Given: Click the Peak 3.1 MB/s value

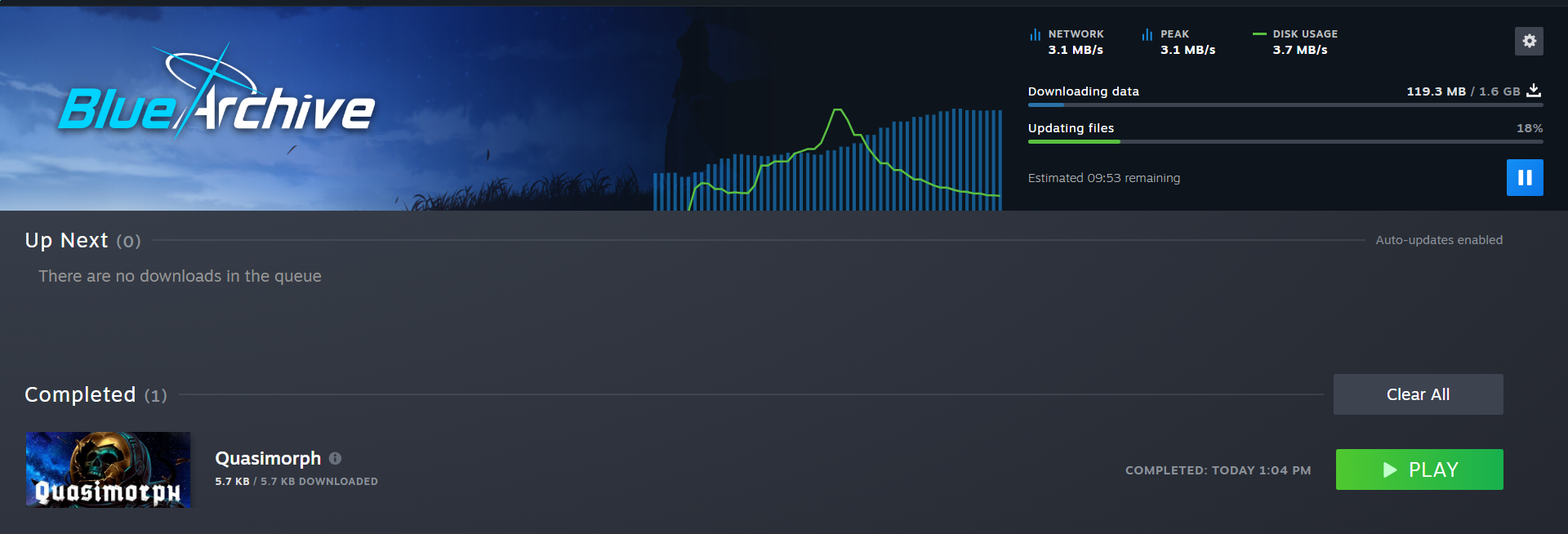Looking at the screenshot, I should click(x=1188, y=50).
